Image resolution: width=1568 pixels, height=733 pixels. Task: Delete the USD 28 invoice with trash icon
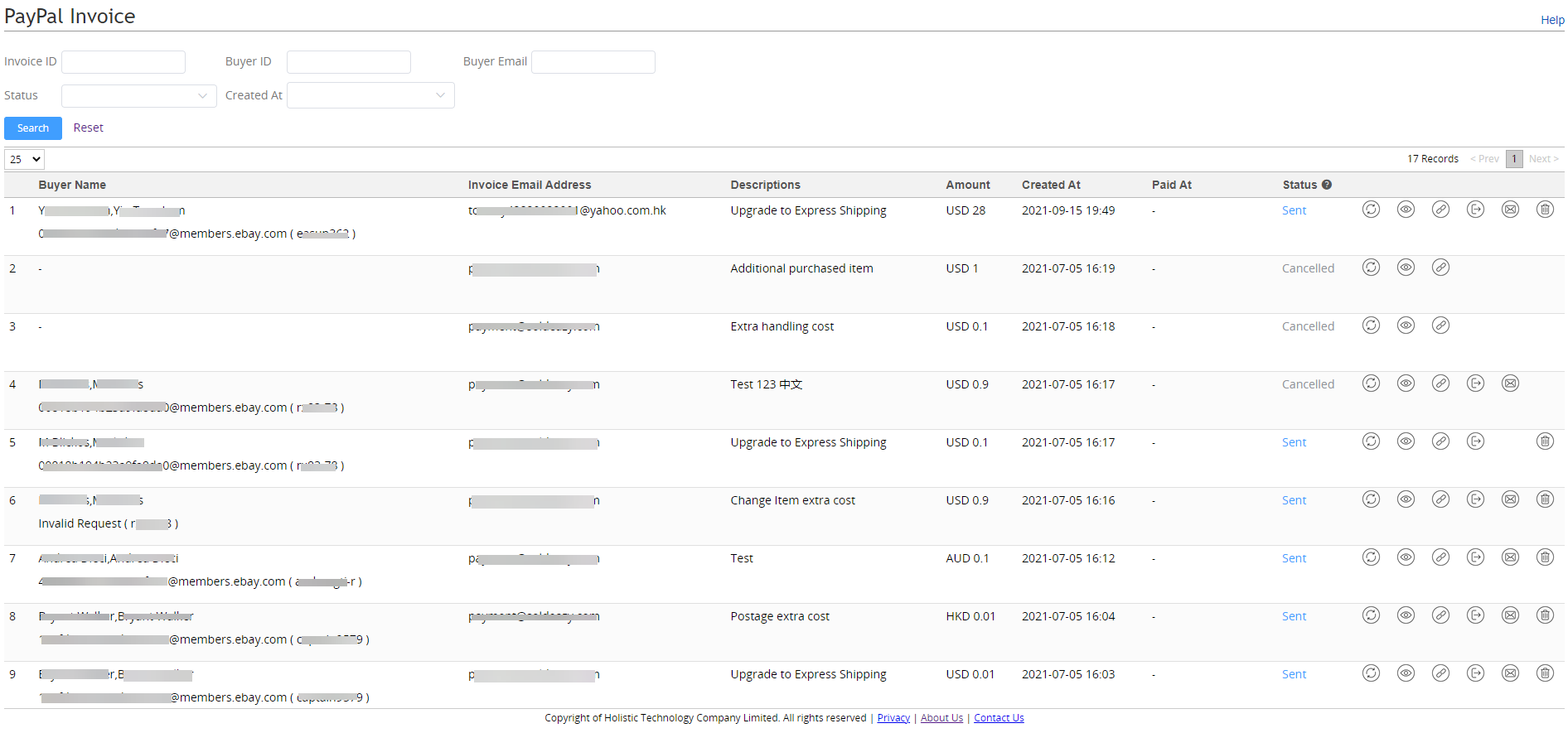1546,210
